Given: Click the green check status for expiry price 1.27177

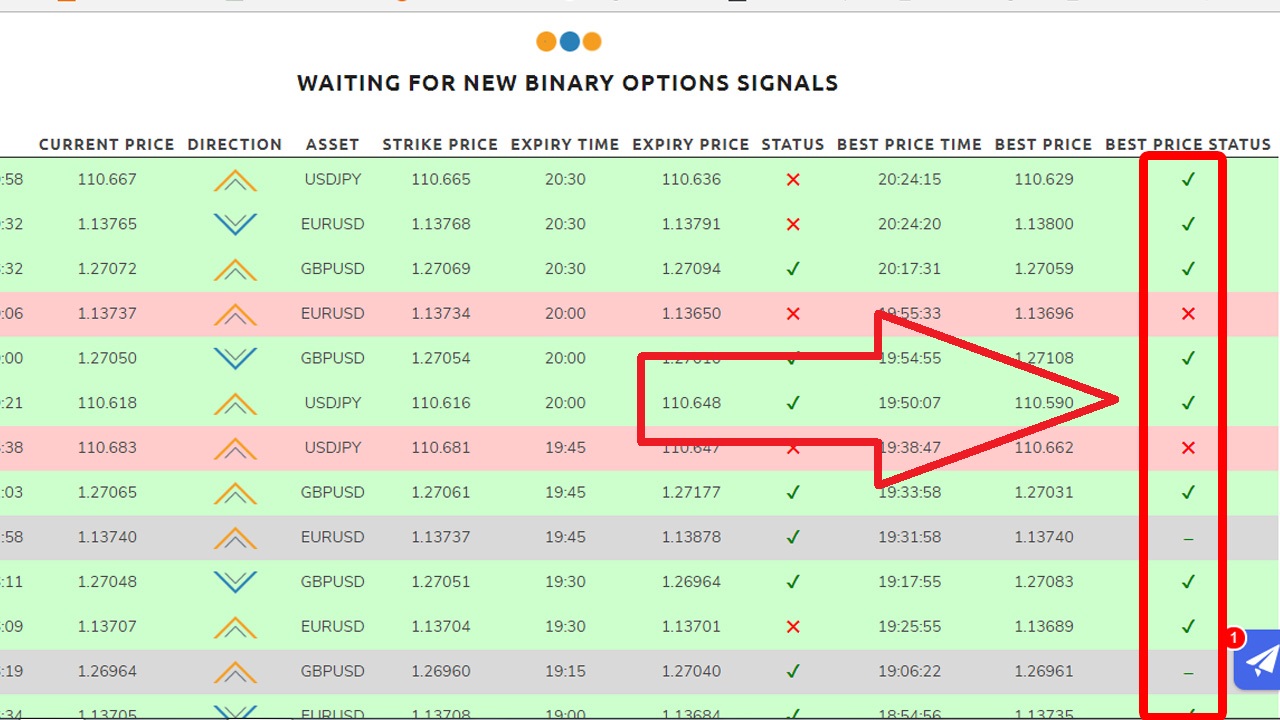Looking at the screenshot, I should pyautogui.click(x=793, y=492).
